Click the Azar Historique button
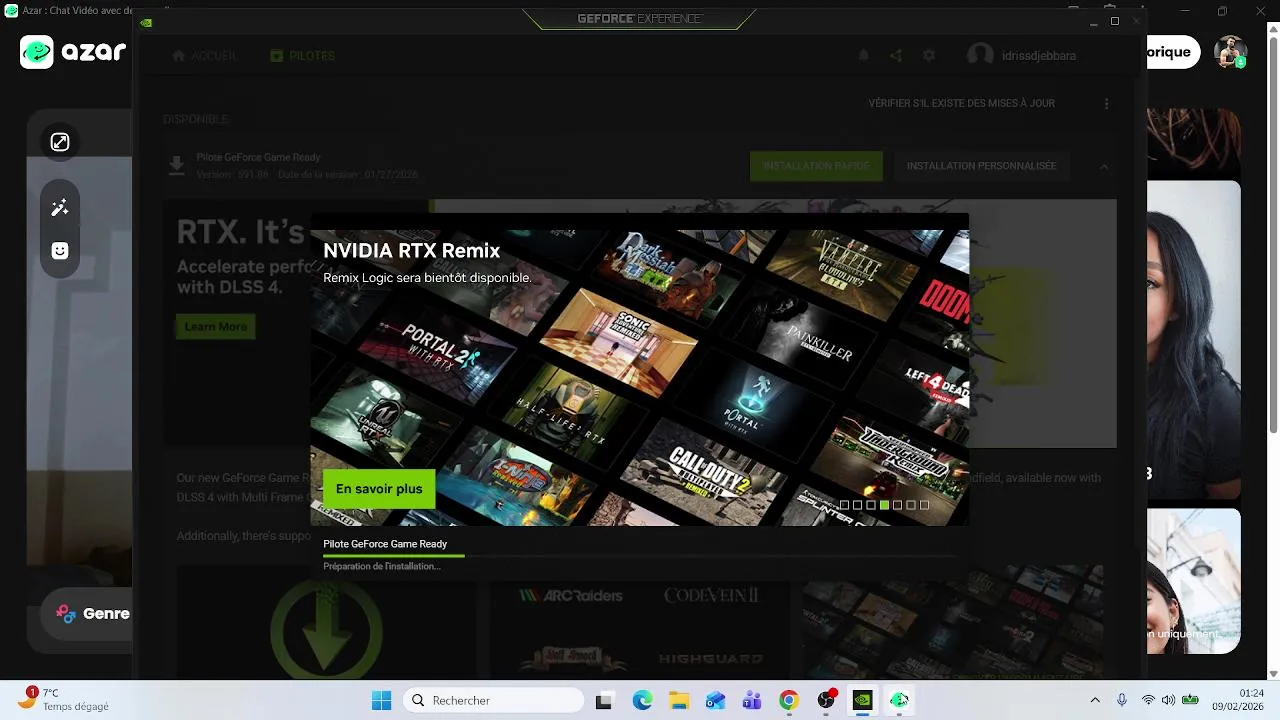1280x720 pixels. [1173, 52]
